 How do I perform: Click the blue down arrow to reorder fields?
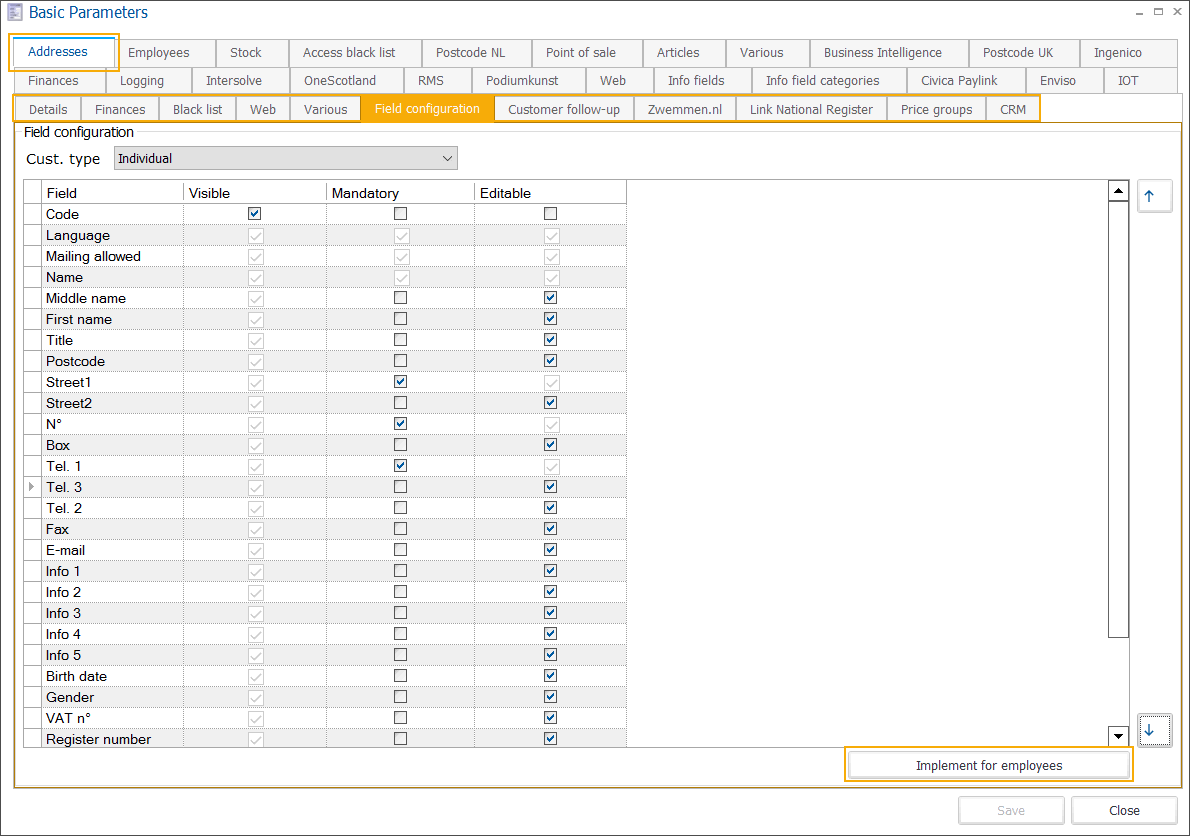pyautogui.click(x=1154, y=731)
